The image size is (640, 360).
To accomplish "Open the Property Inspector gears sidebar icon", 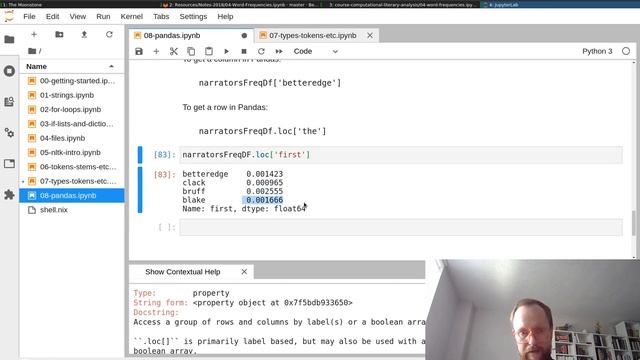I will click(x=9, y=133).
